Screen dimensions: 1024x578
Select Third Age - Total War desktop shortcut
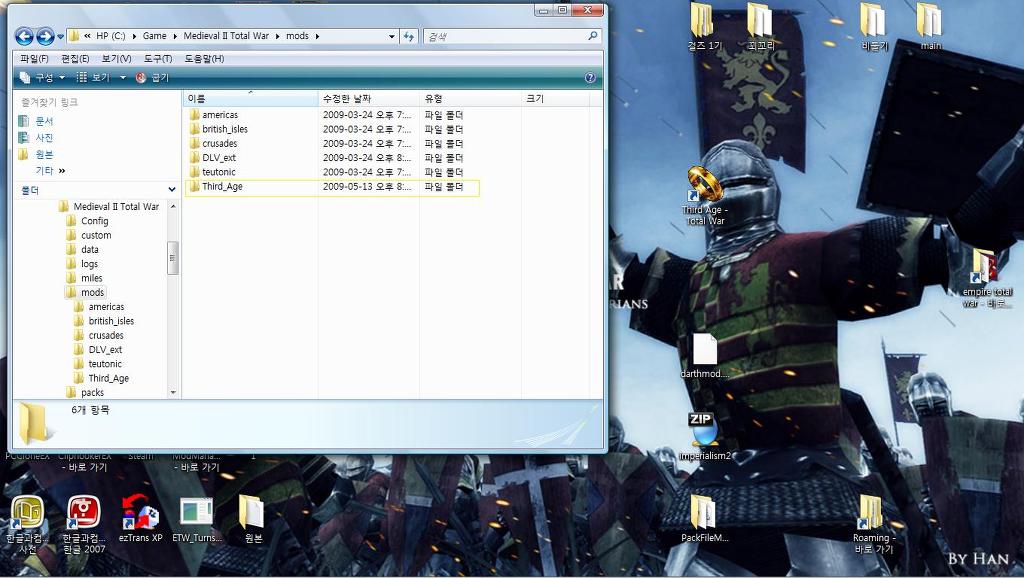click(704, 195)
